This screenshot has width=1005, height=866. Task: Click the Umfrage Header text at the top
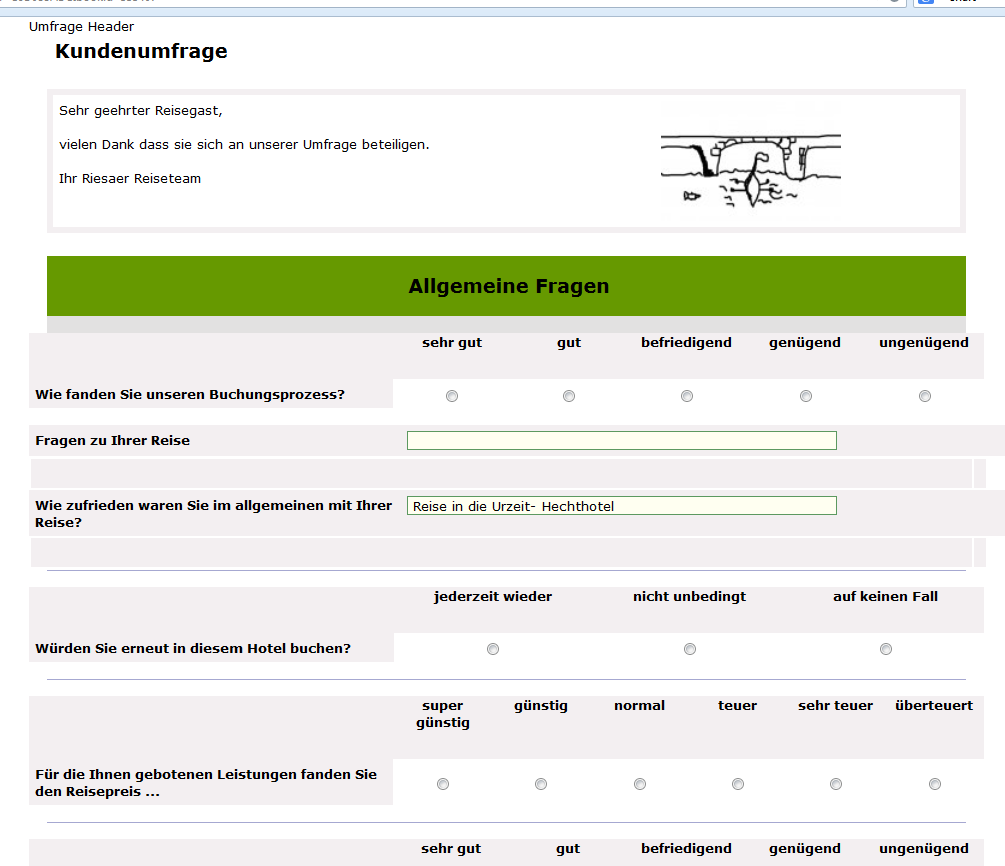81,27
